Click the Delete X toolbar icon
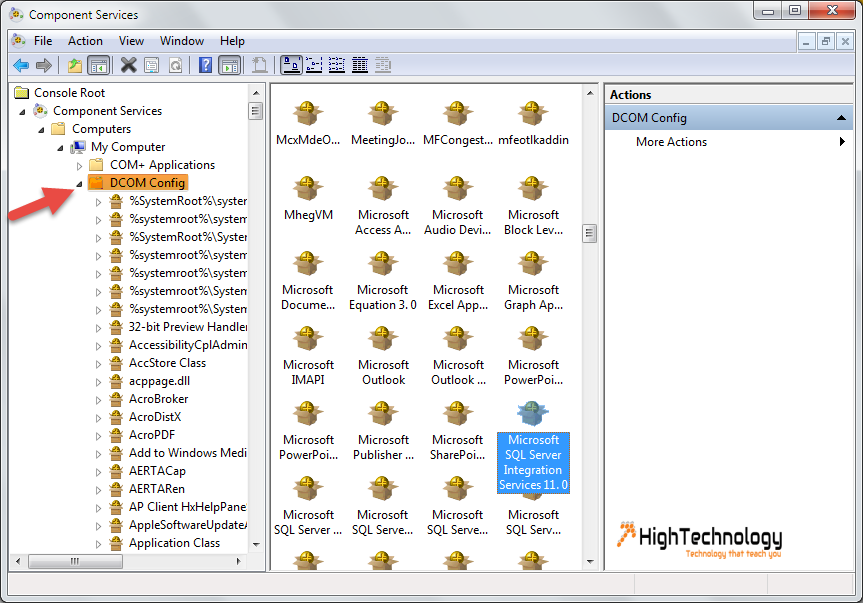Image resolution: width=863 pixels, height=603 pixels. 128,65
